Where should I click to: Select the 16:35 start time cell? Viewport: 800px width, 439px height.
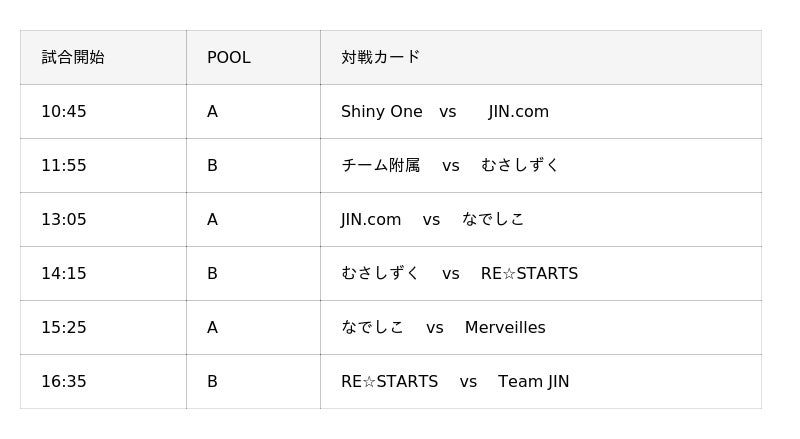[64, 382]
